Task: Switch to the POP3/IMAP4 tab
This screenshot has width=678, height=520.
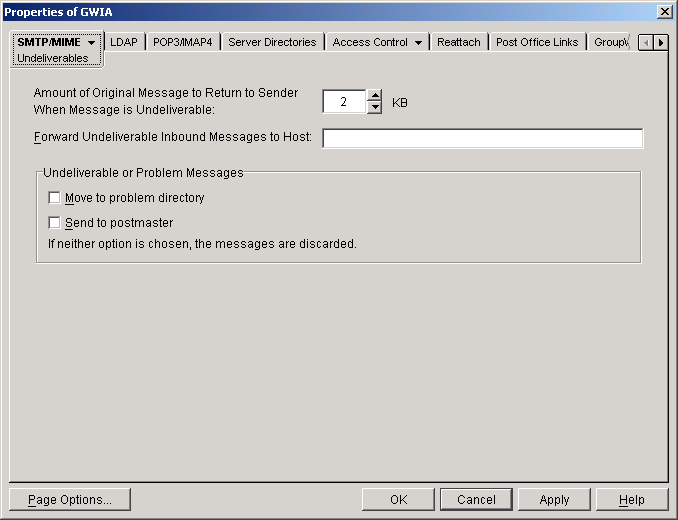Action: (x=182, y=42)
